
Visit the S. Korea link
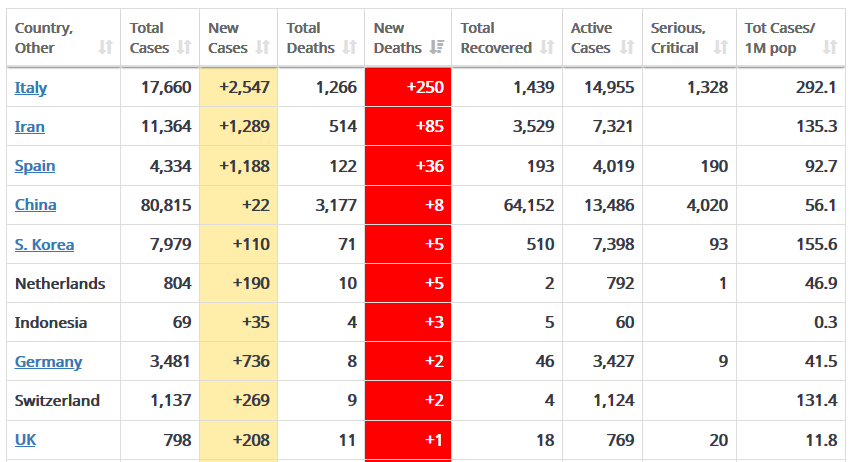[44, 244]
